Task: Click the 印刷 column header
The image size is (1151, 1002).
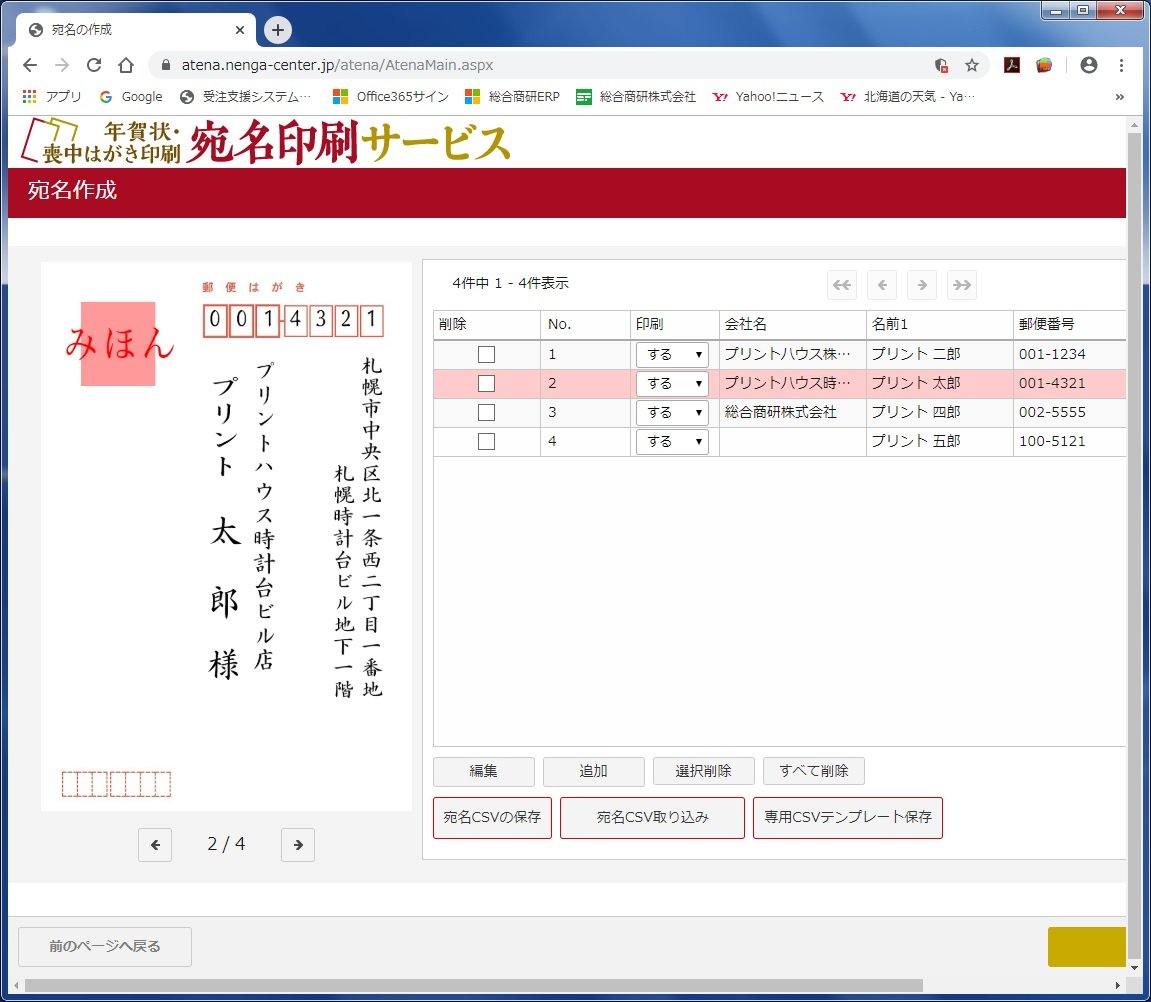Action: [x=674, y=324]
